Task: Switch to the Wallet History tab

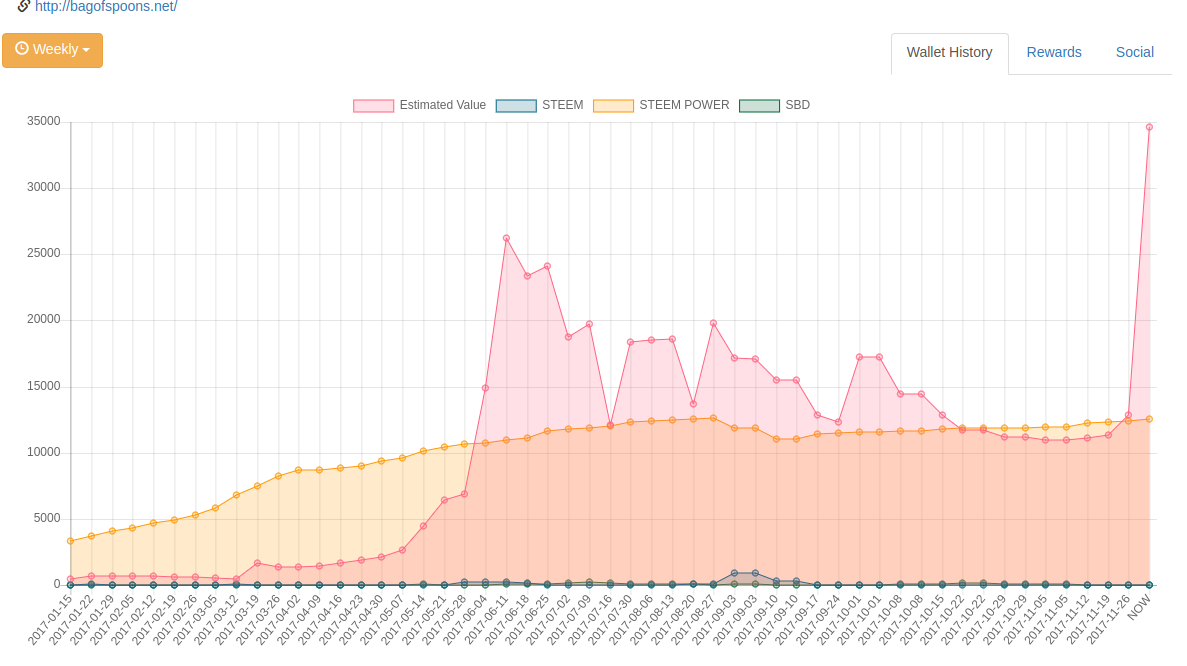Action: click(949, 53)
